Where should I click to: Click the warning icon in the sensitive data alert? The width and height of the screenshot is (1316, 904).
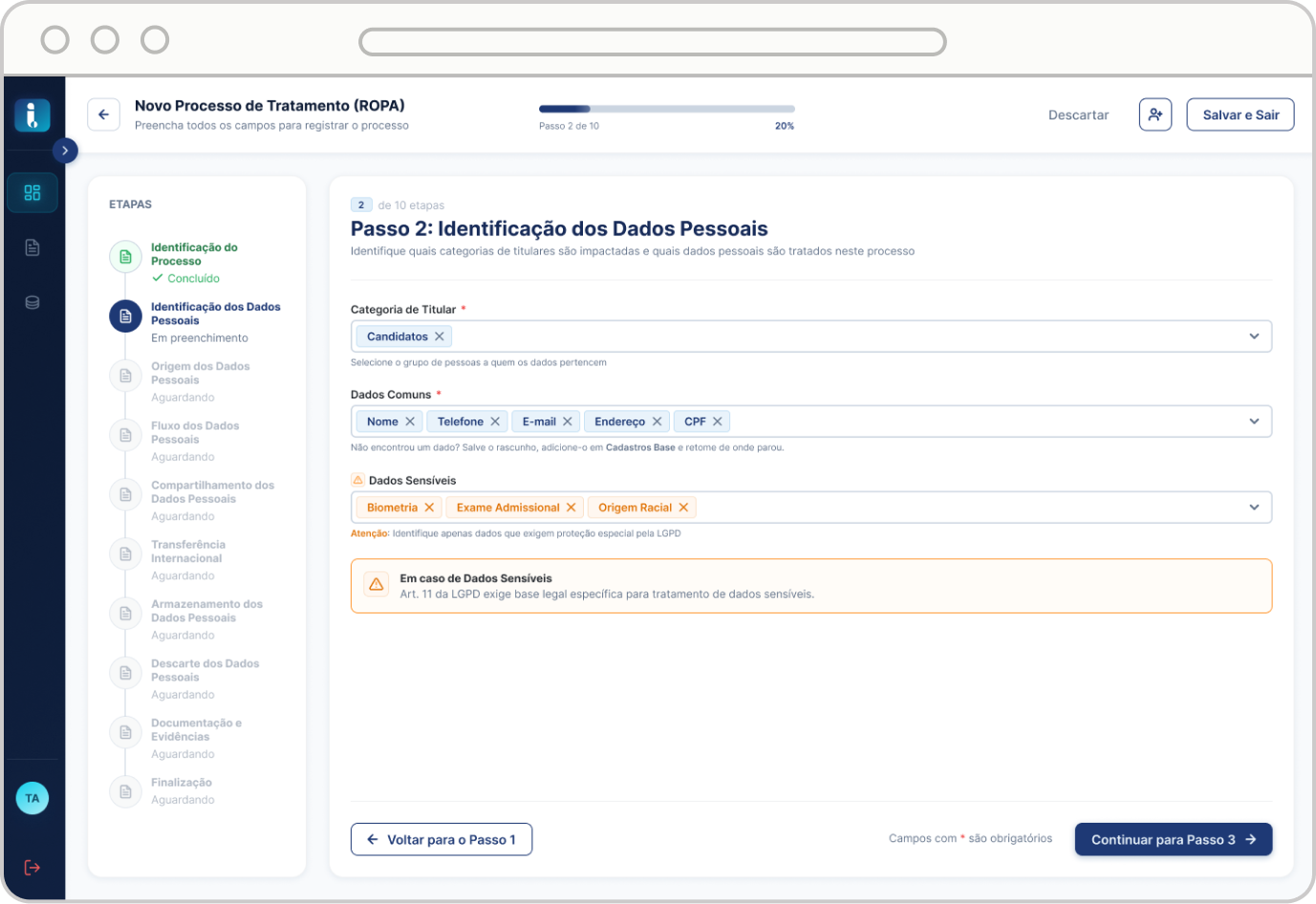[x=377, y=584]
